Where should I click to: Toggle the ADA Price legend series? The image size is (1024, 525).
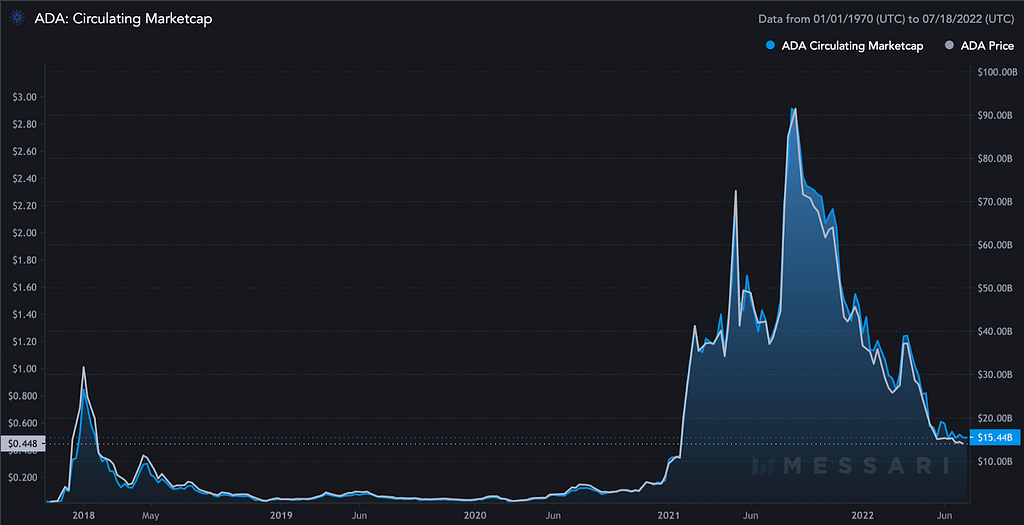(x=979, y=46)
